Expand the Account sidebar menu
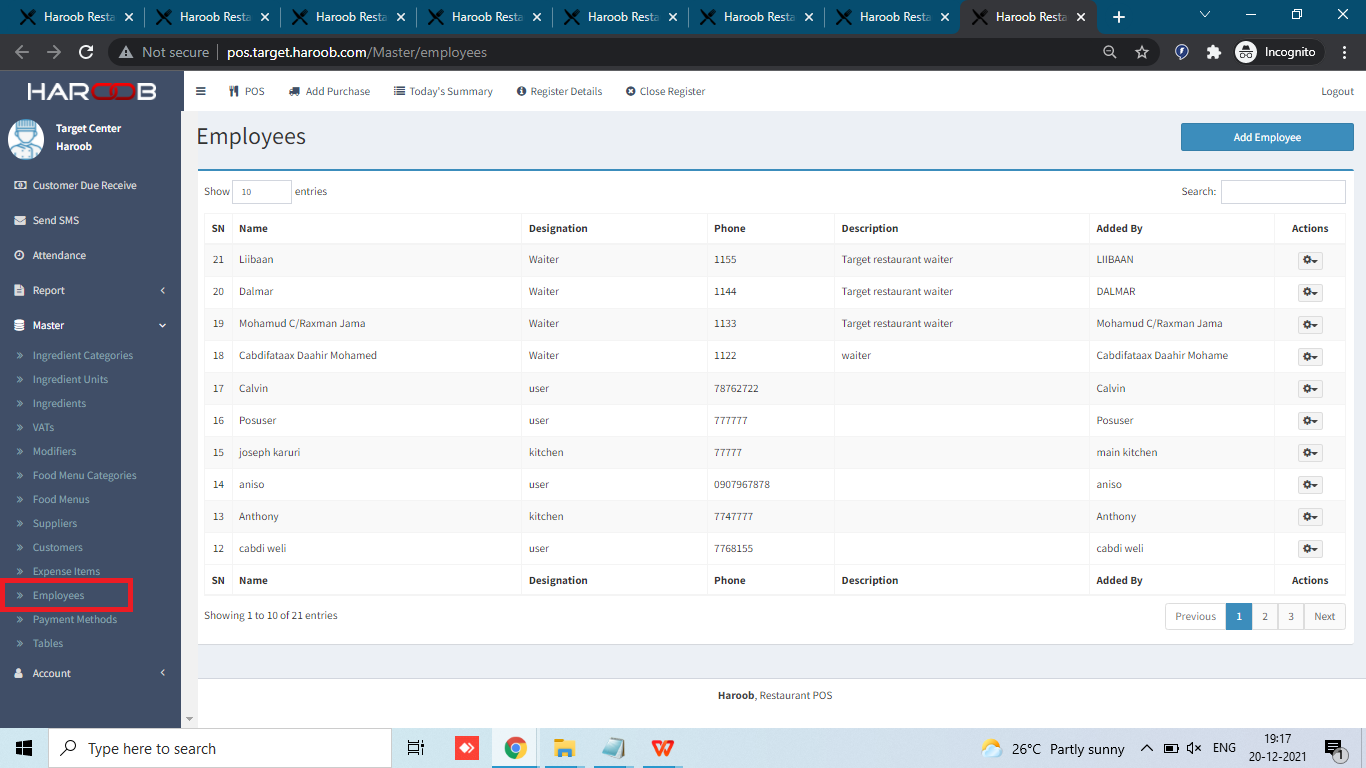 click(x=90, y=673)
